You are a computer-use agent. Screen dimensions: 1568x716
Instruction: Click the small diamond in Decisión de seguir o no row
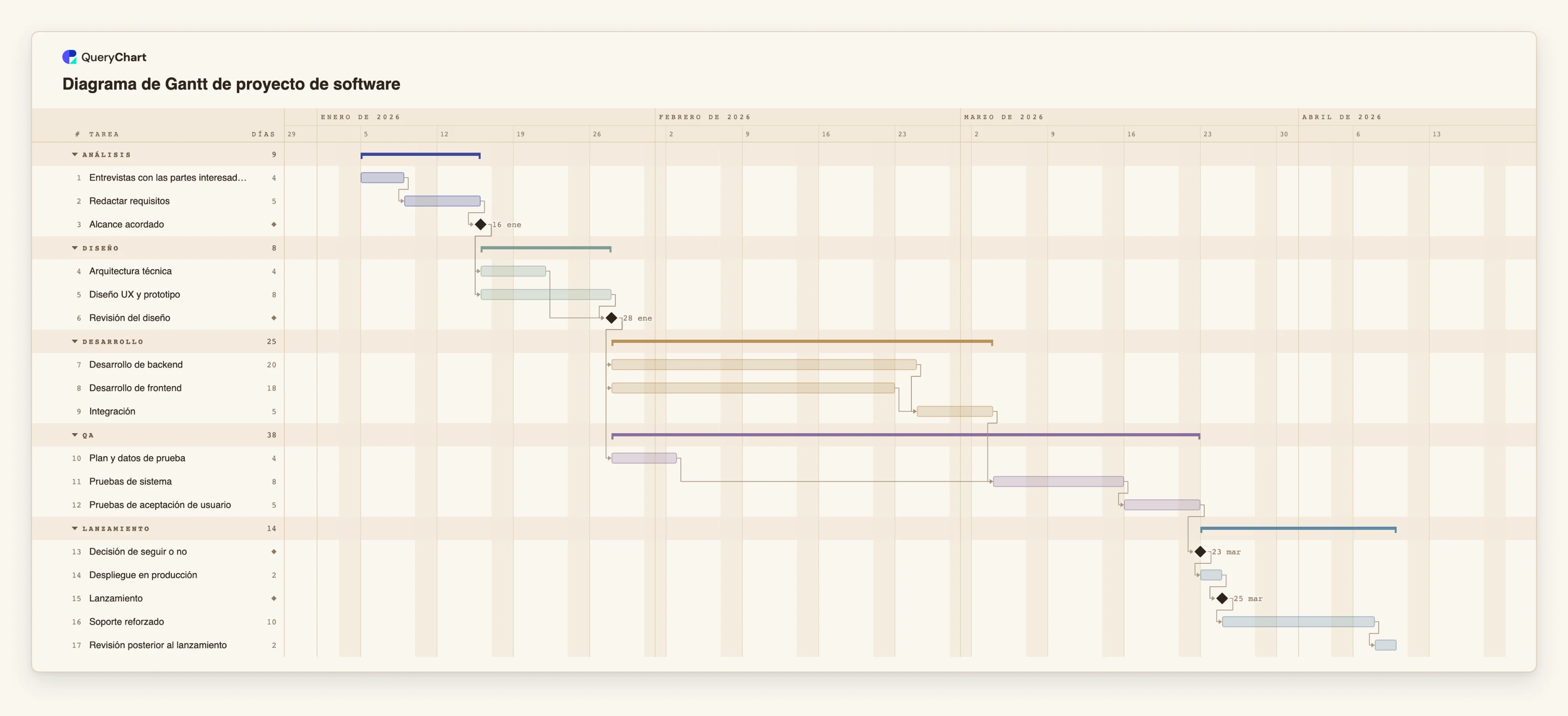click(x=274, y=551)
